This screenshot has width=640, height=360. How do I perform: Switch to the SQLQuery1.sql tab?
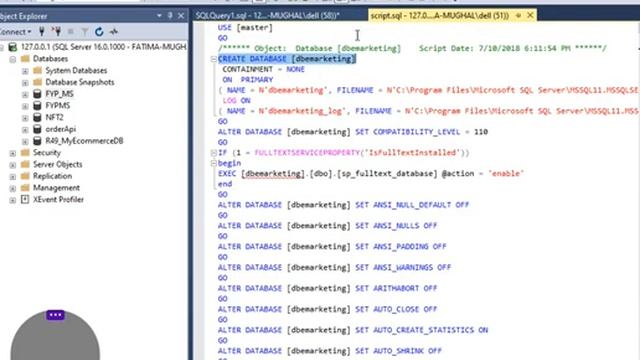tap(267, 16)
